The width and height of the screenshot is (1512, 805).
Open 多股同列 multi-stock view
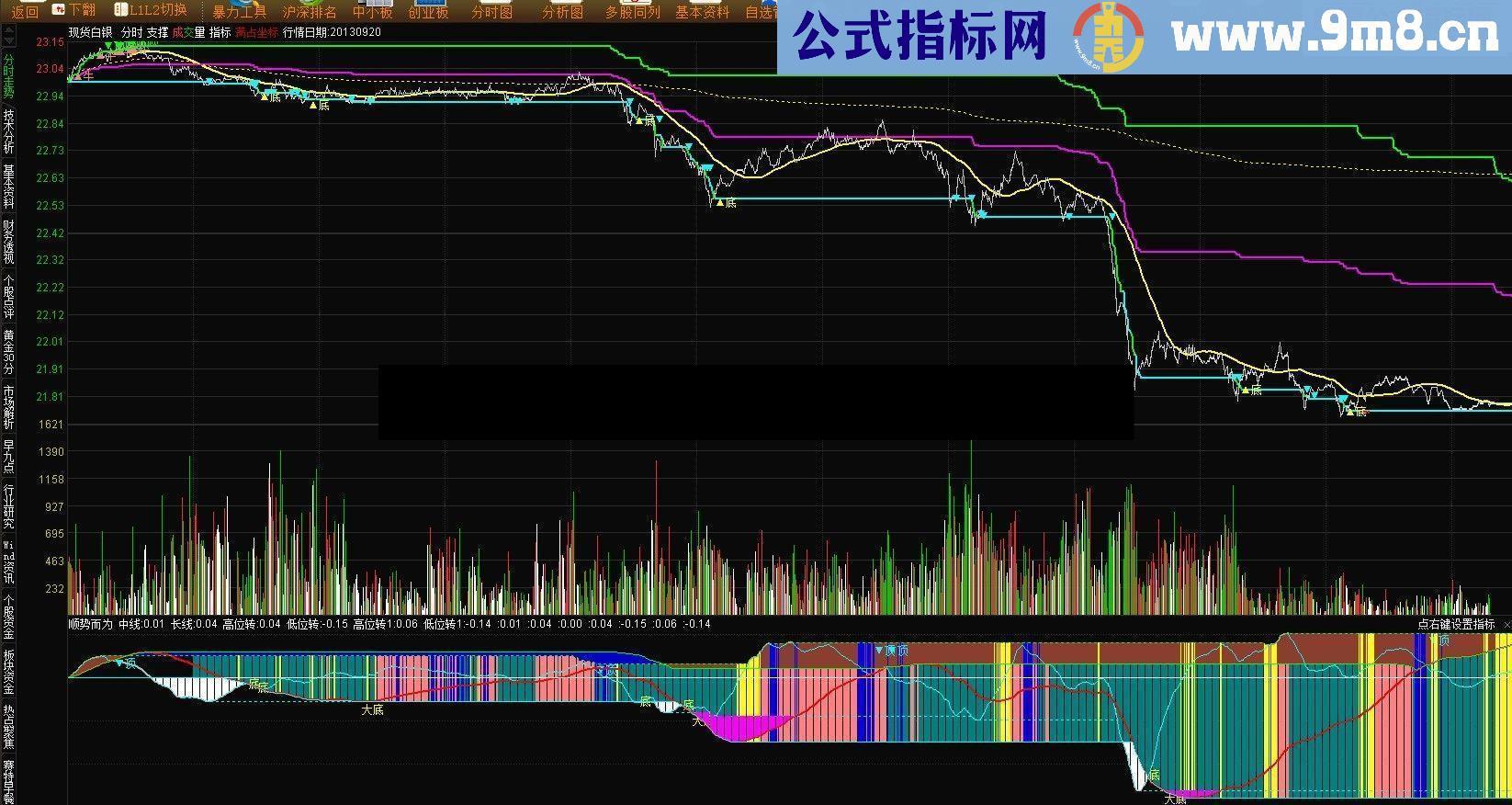coord(632,12)
